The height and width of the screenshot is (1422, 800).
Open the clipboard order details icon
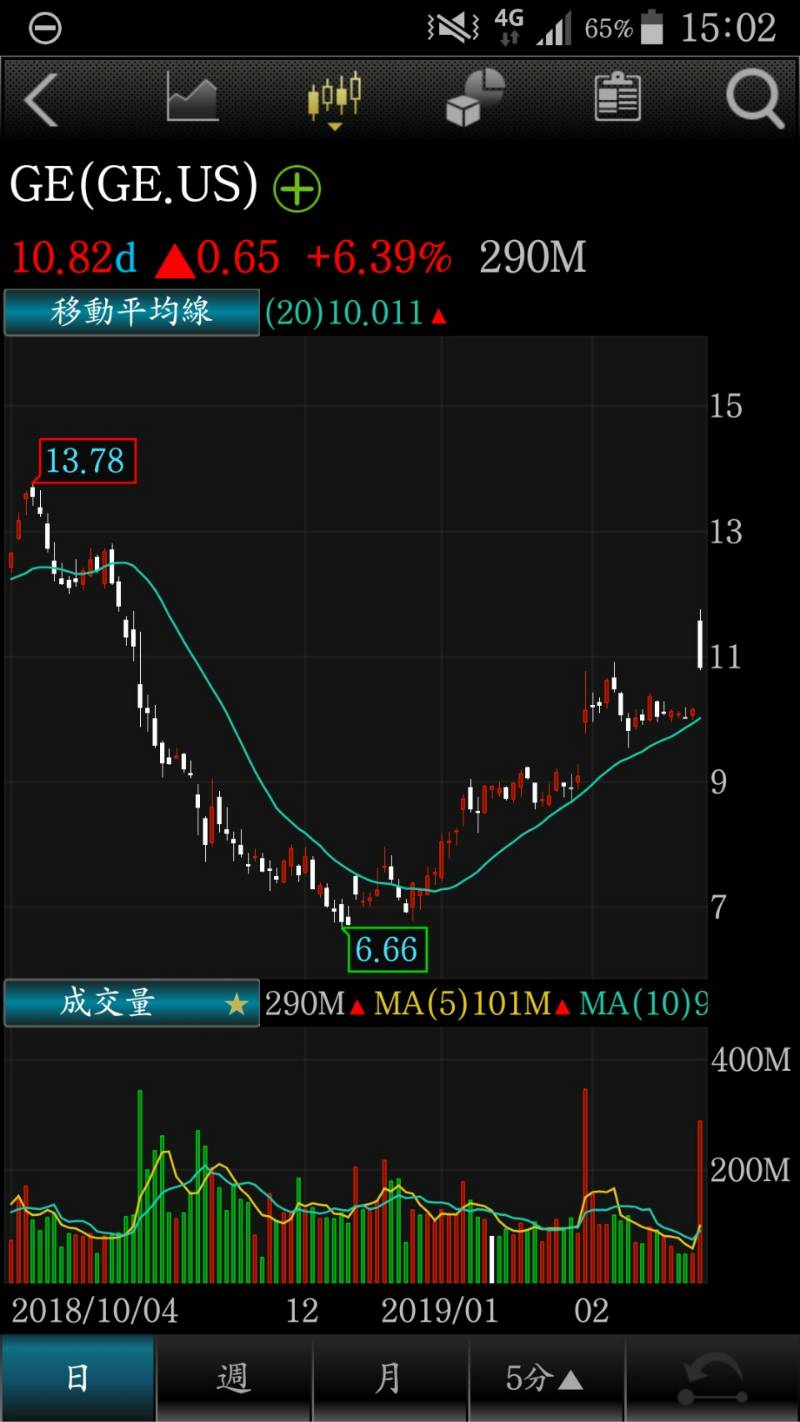click(616, 97)
